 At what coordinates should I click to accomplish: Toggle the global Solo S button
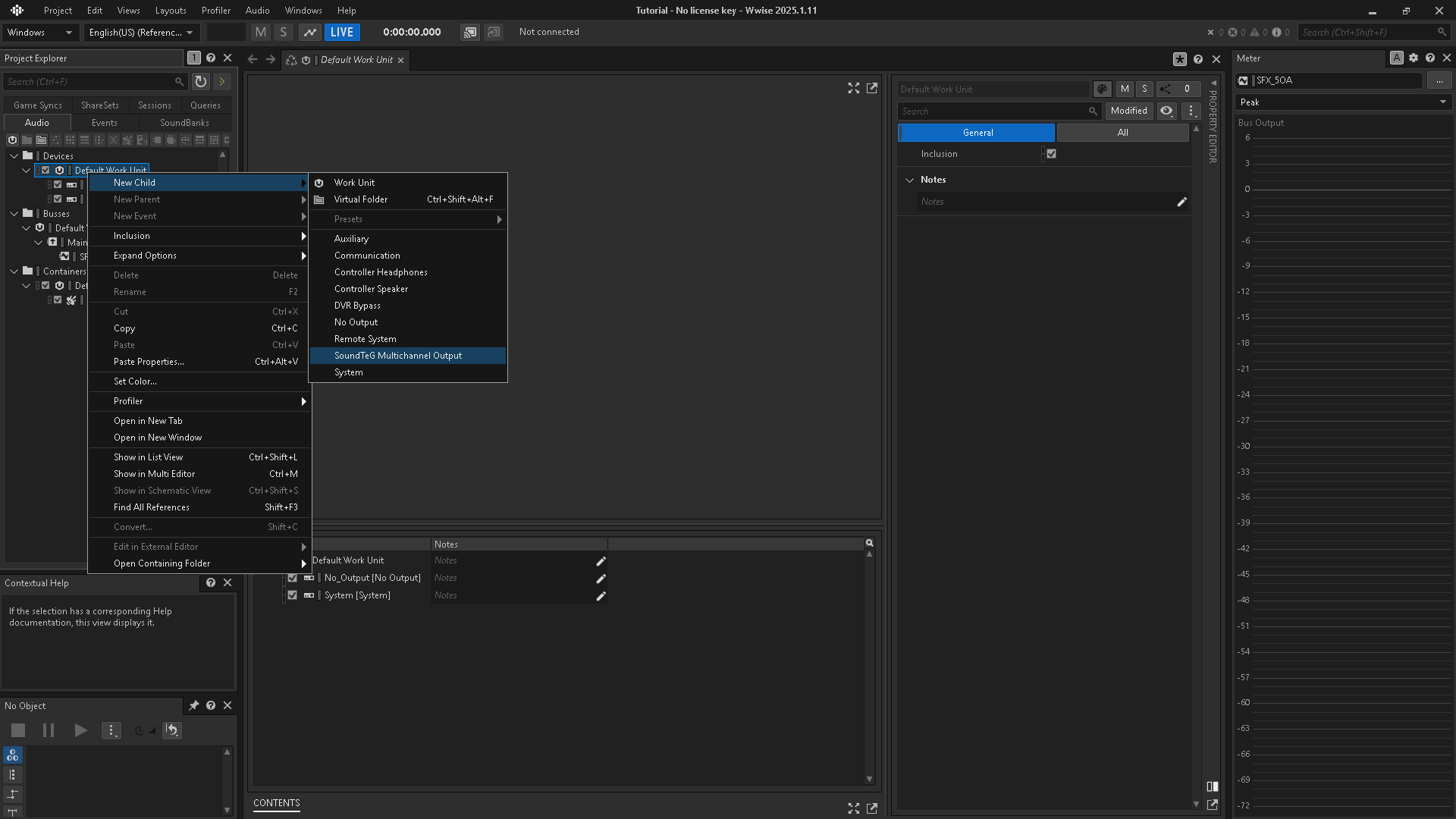click(284, 32)
